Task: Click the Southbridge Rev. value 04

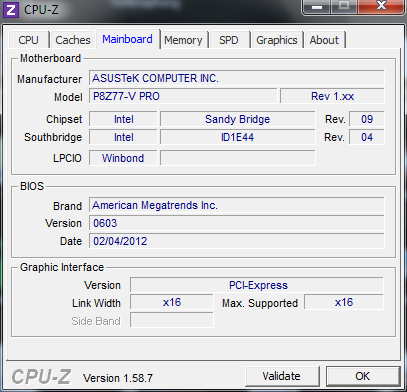Action: point(367,137)
